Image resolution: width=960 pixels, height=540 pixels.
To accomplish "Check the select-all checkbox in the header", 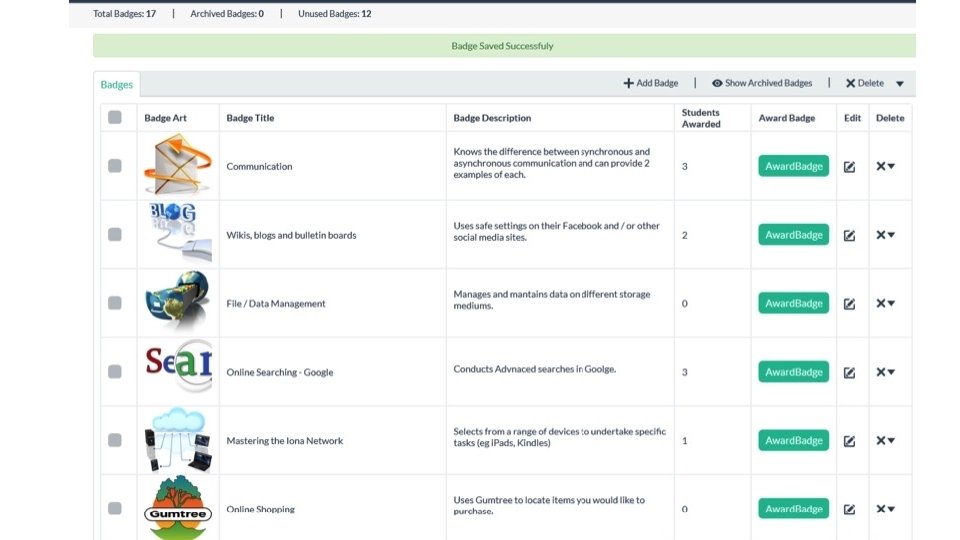I will coord(115,117).
